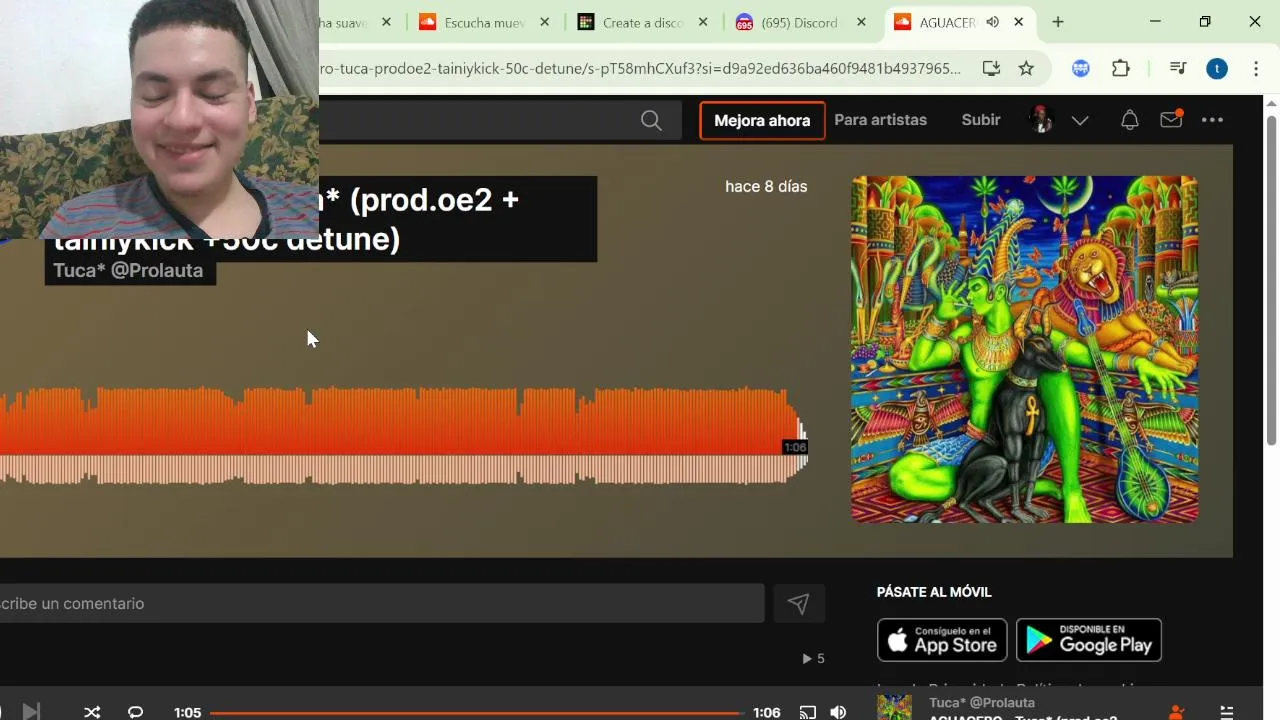Click the user avatar in SoundCloud header
This screenshot has width=1280, height=720.
(1041, 120)
